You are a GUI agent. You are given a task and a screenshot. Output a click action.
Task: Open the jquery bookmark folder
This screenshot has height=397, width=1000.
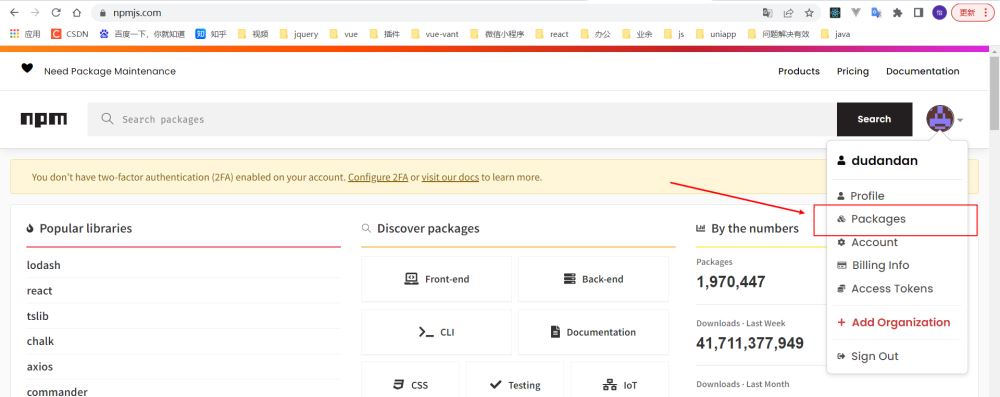298,34
